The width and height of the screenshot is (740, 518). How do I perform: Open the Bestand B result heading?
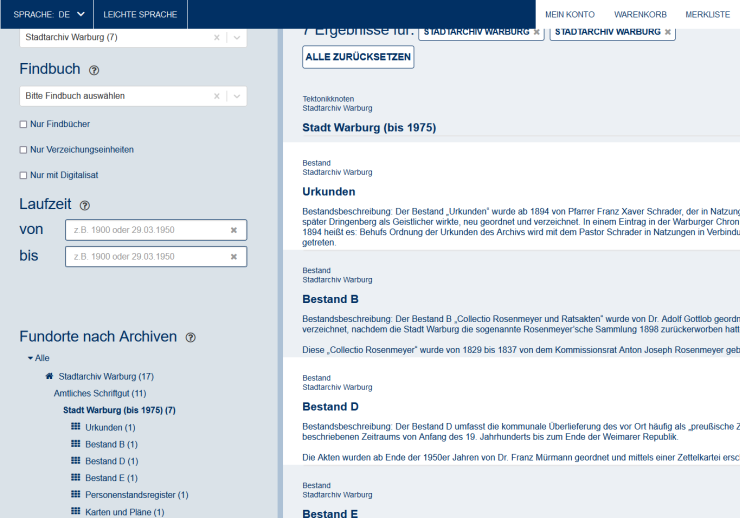(330, 300)
